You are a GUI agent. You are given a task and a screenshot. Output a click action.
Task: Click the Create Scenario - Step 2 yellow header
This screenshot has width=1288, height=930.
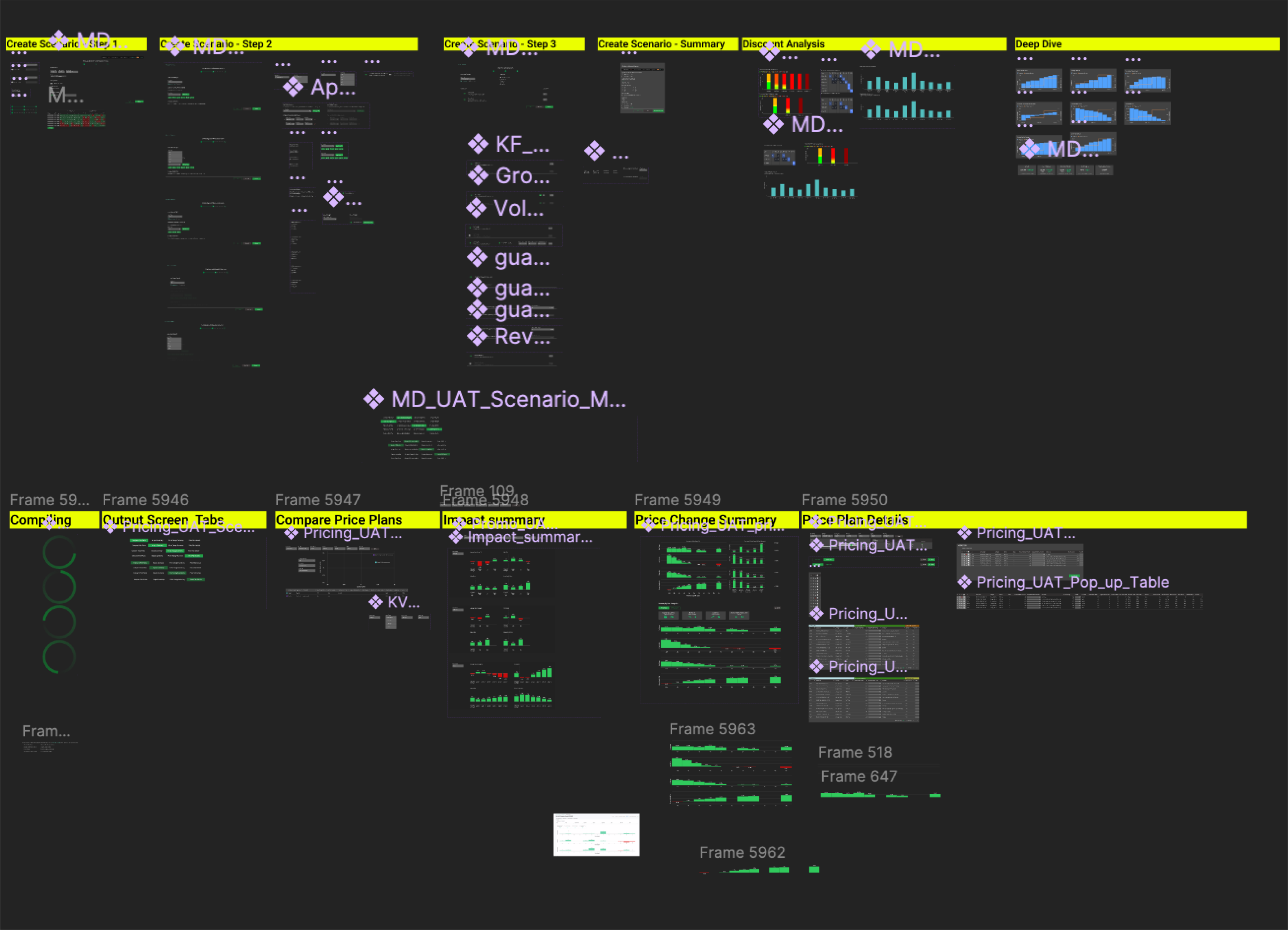[289, 44]
